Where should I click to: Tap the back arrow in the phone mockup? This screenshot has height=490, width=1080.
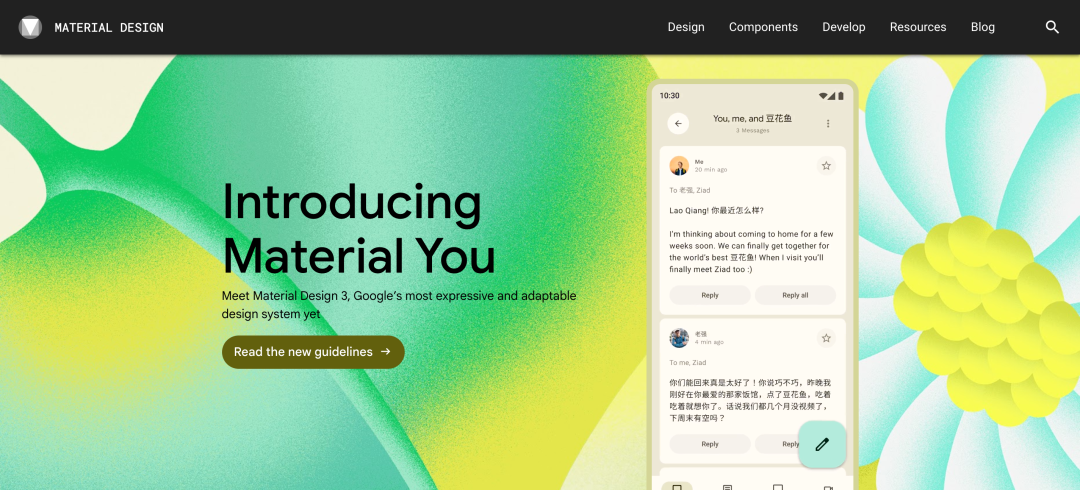pyautogui.click(x=678, y=123)
